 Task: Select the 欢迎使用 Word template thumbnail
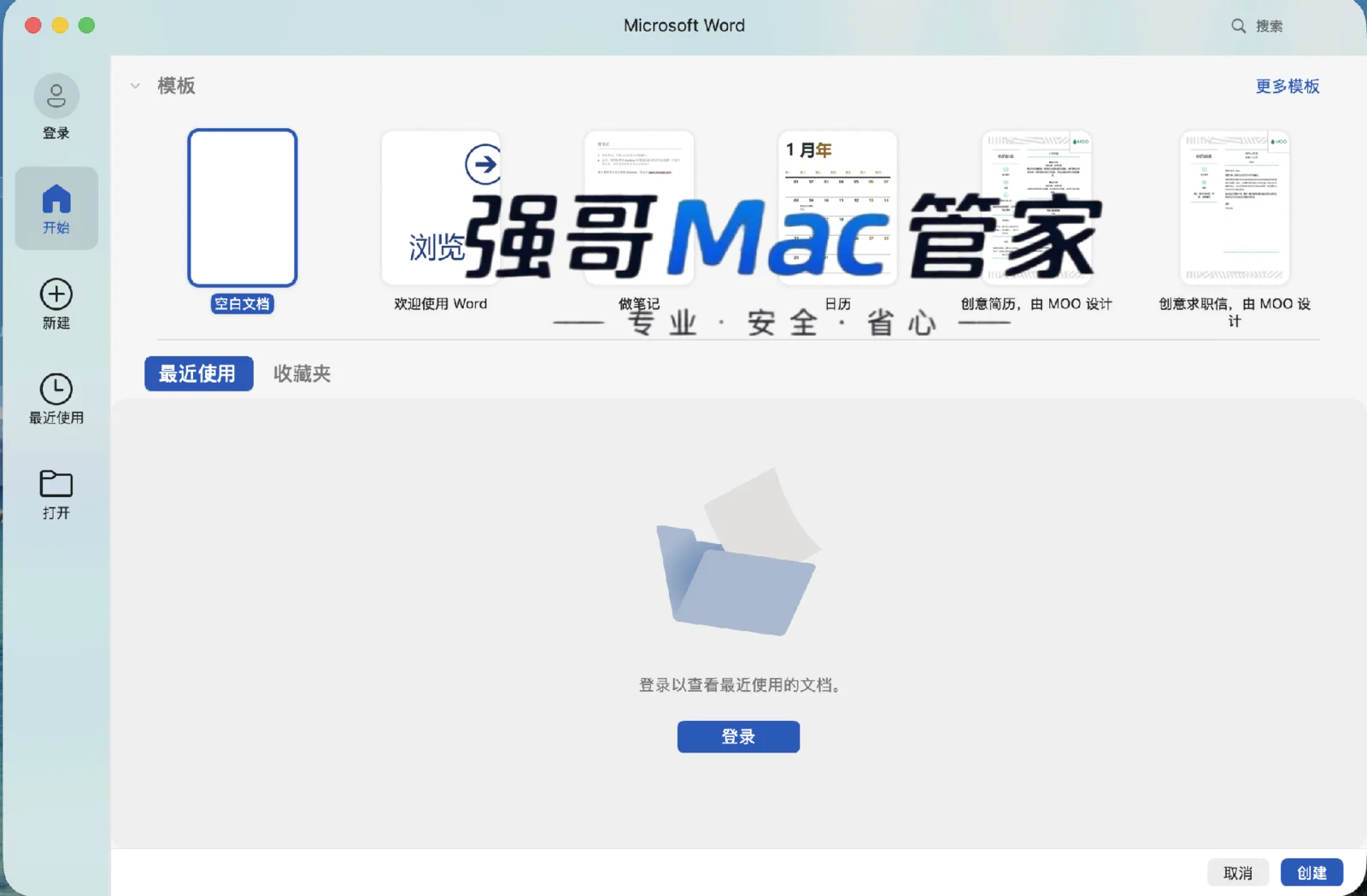tap(441, 208)
